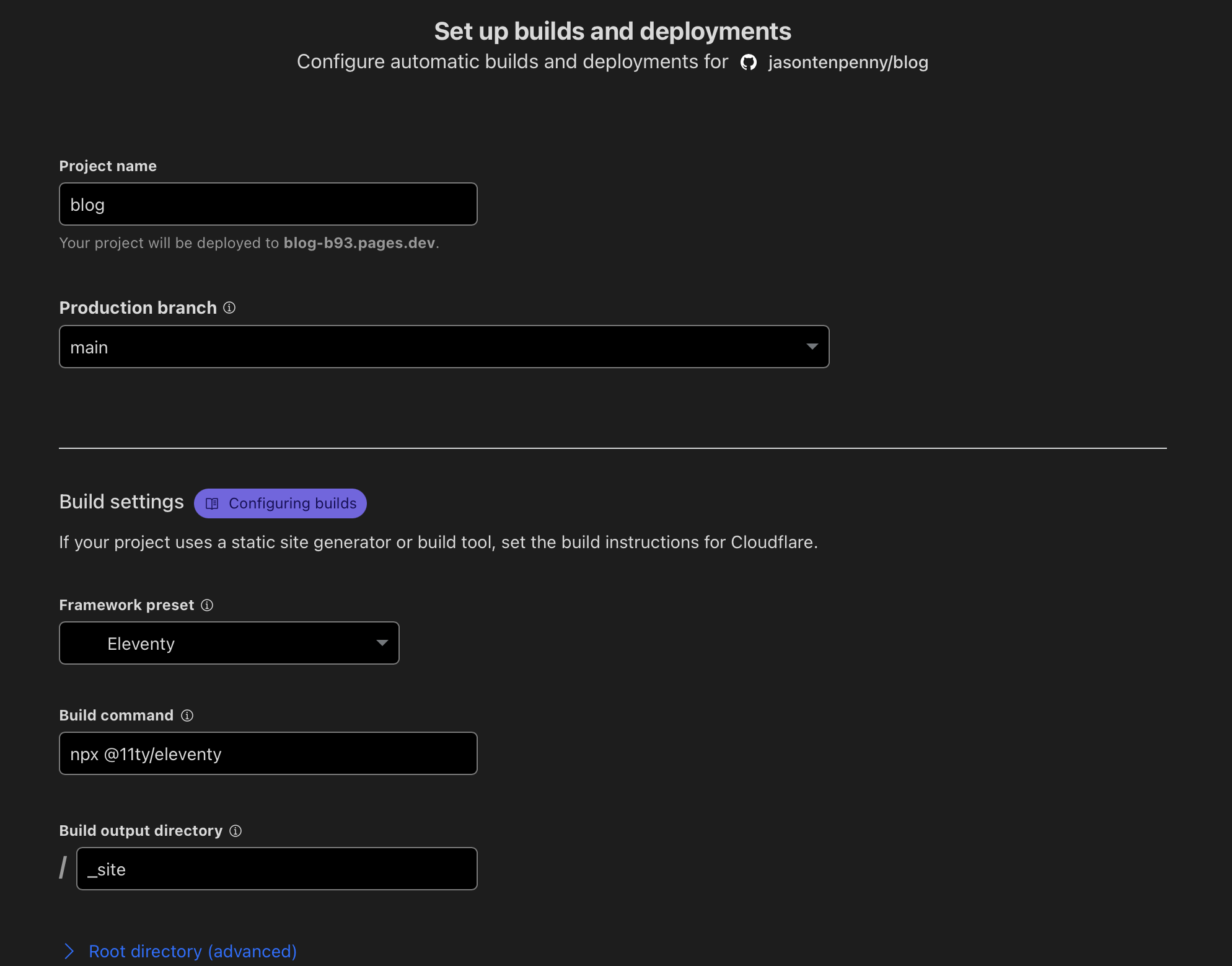This screenshot has width=1232, height=966.
Task: Open the Production branch dropdown showing main
Action: (444, 347)
